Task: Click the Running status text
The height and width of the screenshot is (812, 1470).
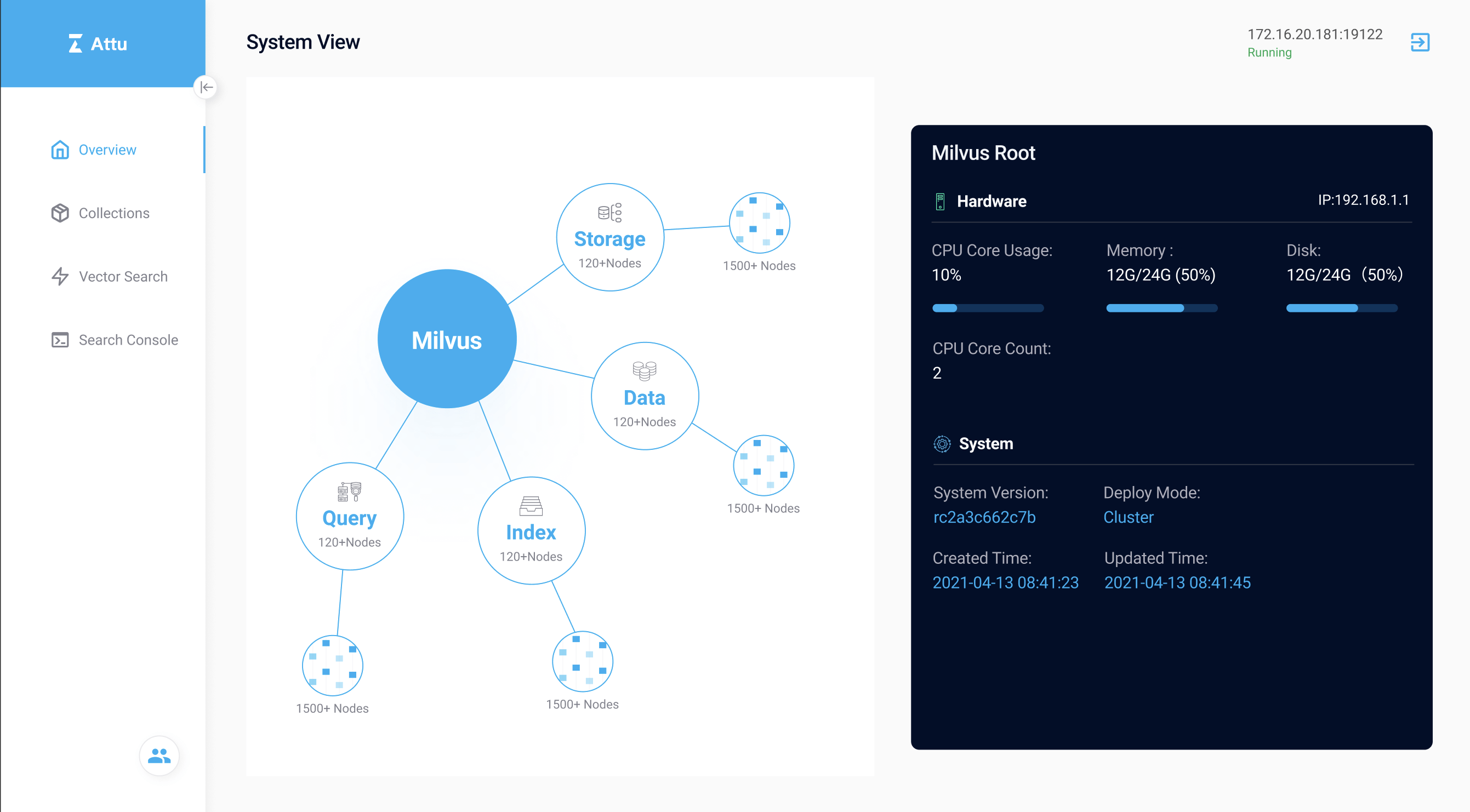Action: click(x=1269, y=53)
